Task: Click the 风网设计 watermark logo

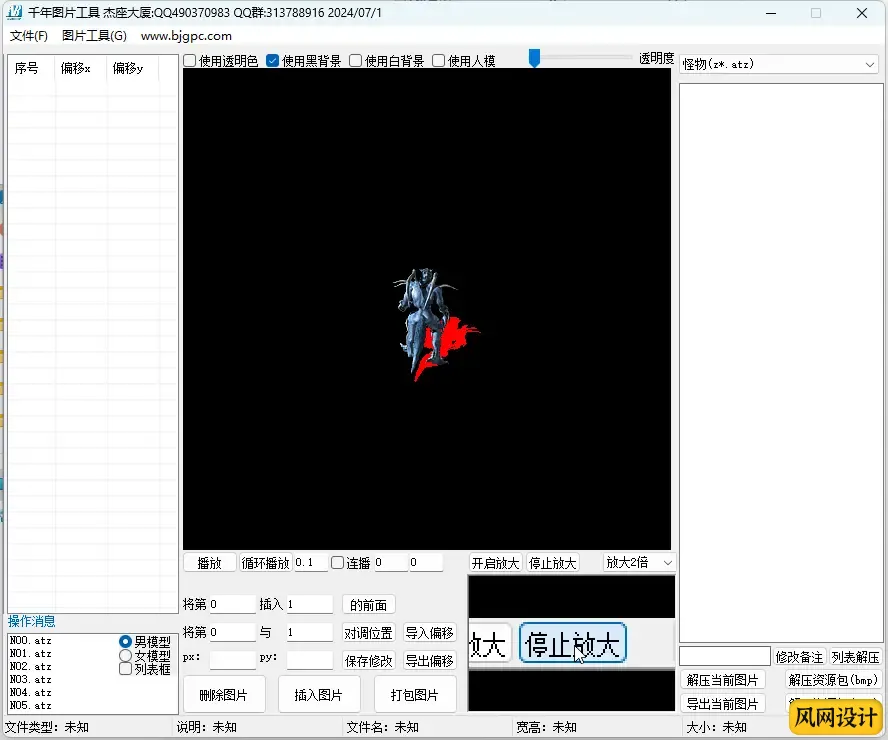Action: (835, 717)
